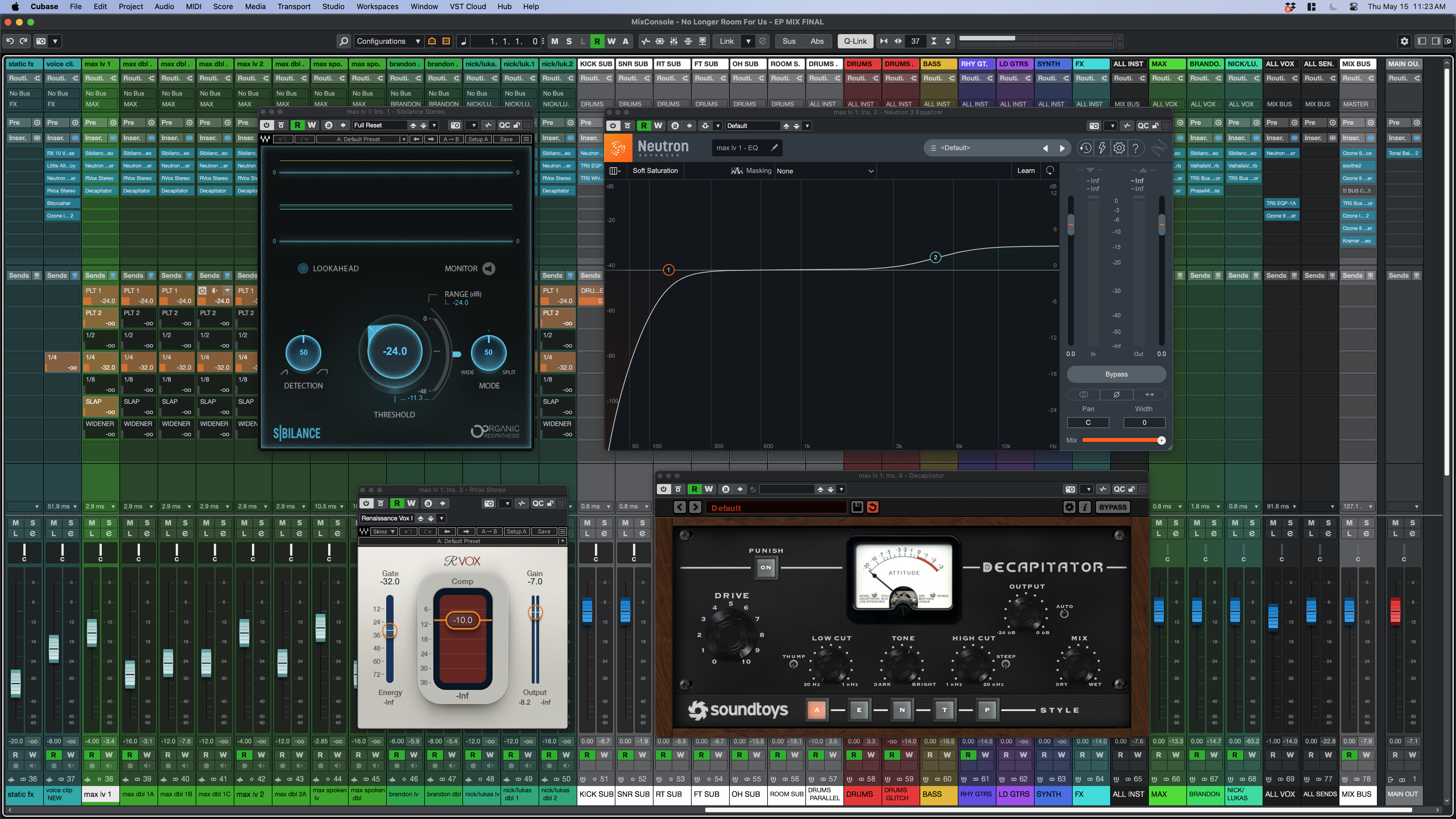
Task: Open the static fx latency dropdown arrow
Action: click(37, 506)
